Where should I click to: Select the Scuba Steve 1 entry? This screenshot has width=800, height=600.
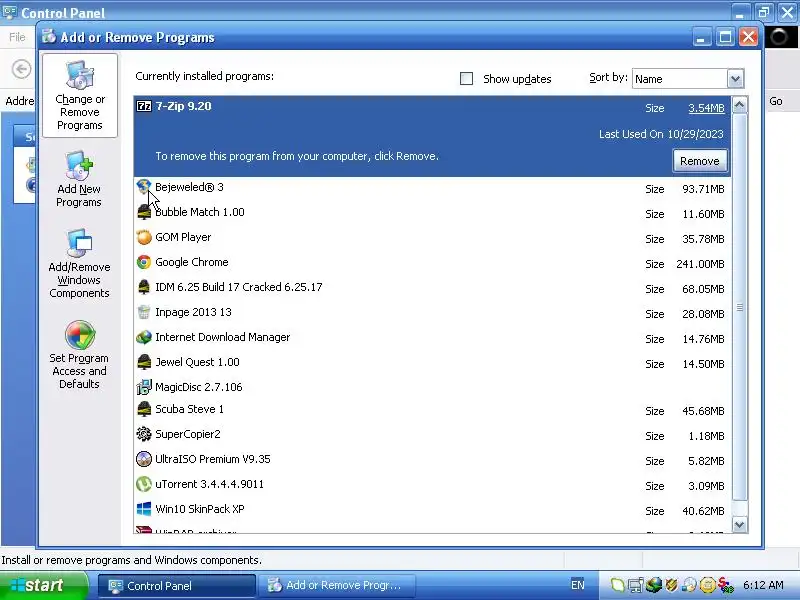point(432,410)
